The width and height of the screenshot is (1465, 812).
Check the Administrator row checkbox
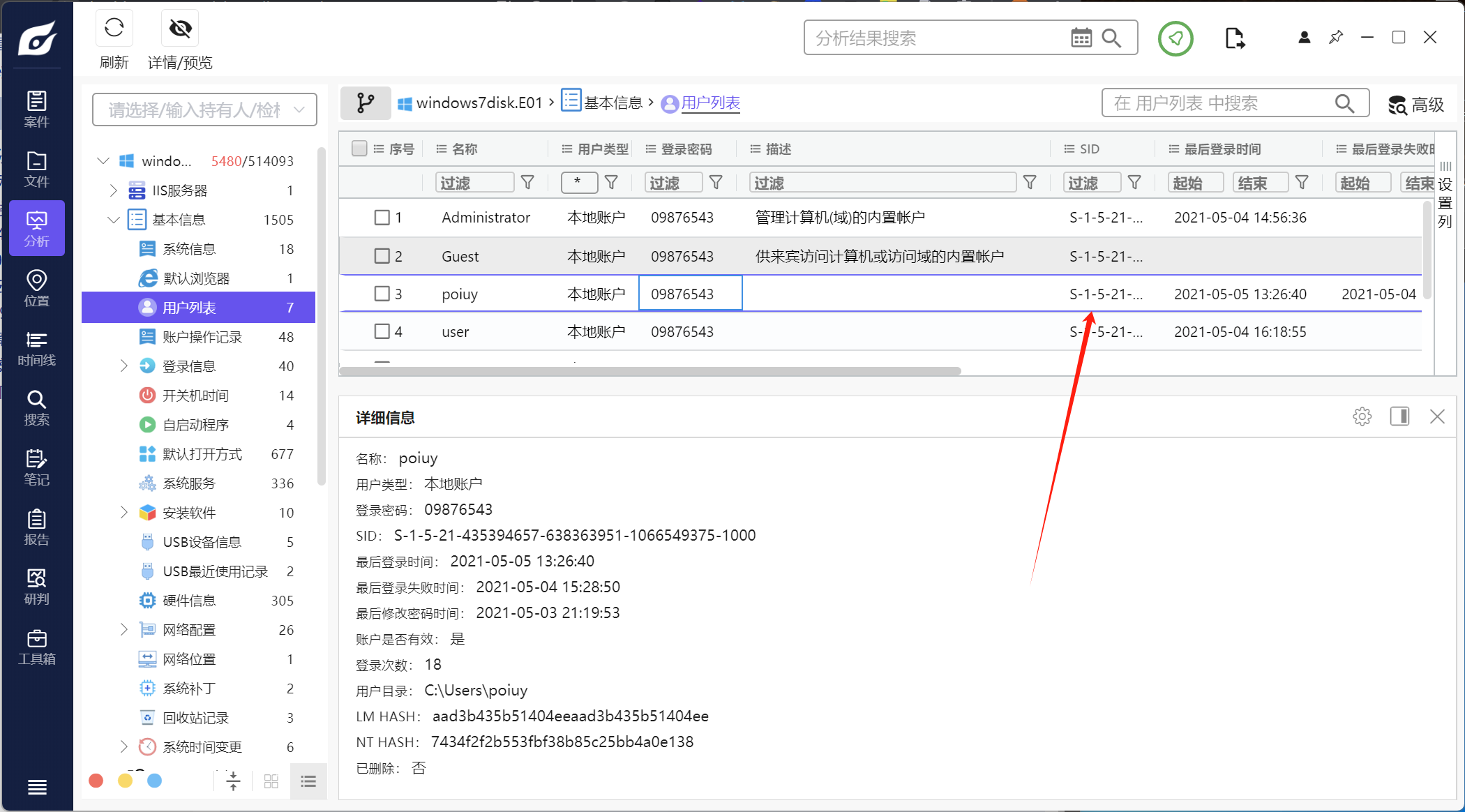pos(382,218)
